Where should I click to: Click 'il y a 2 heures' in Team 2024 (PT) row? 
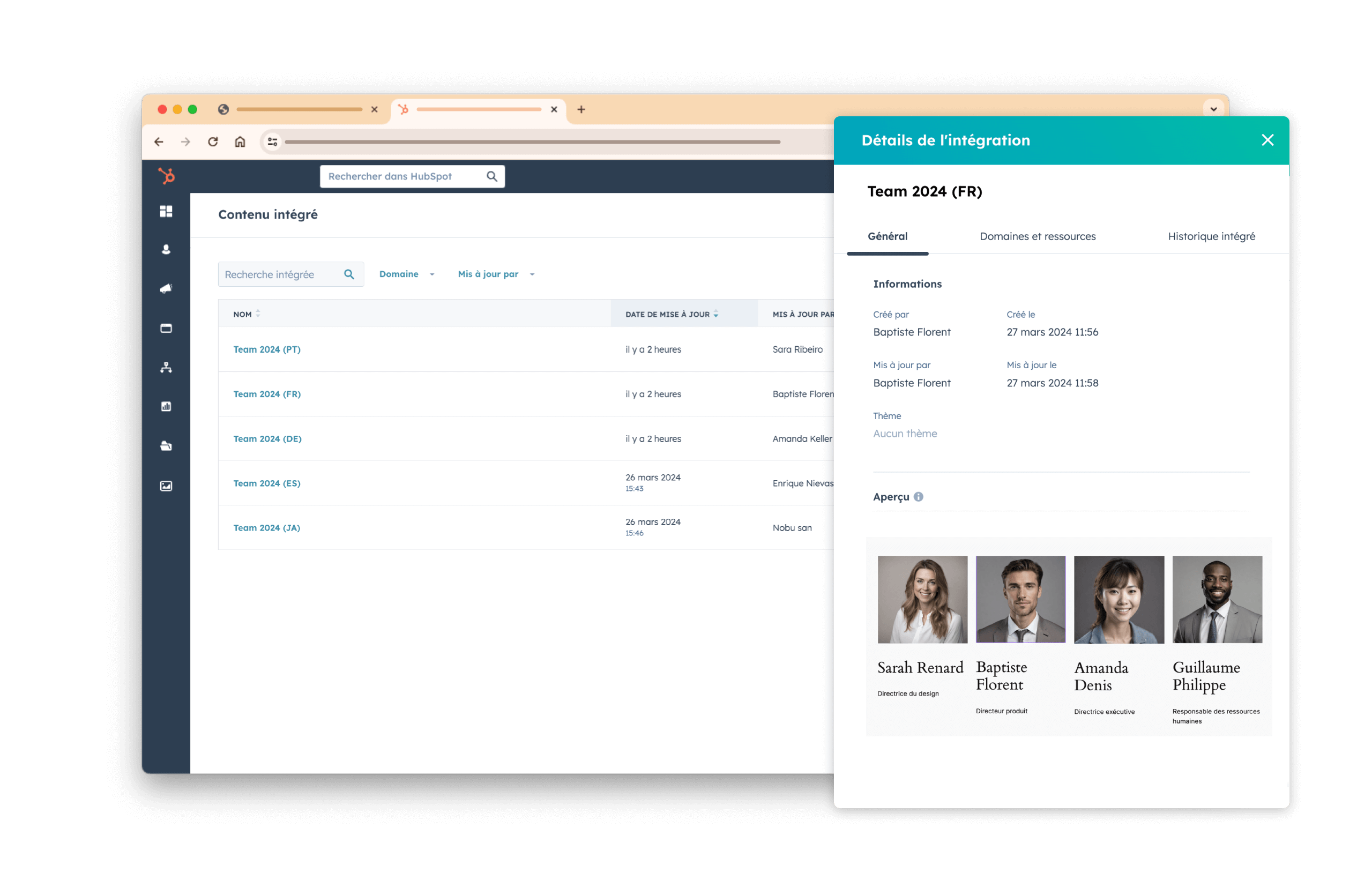pos(653,349)
